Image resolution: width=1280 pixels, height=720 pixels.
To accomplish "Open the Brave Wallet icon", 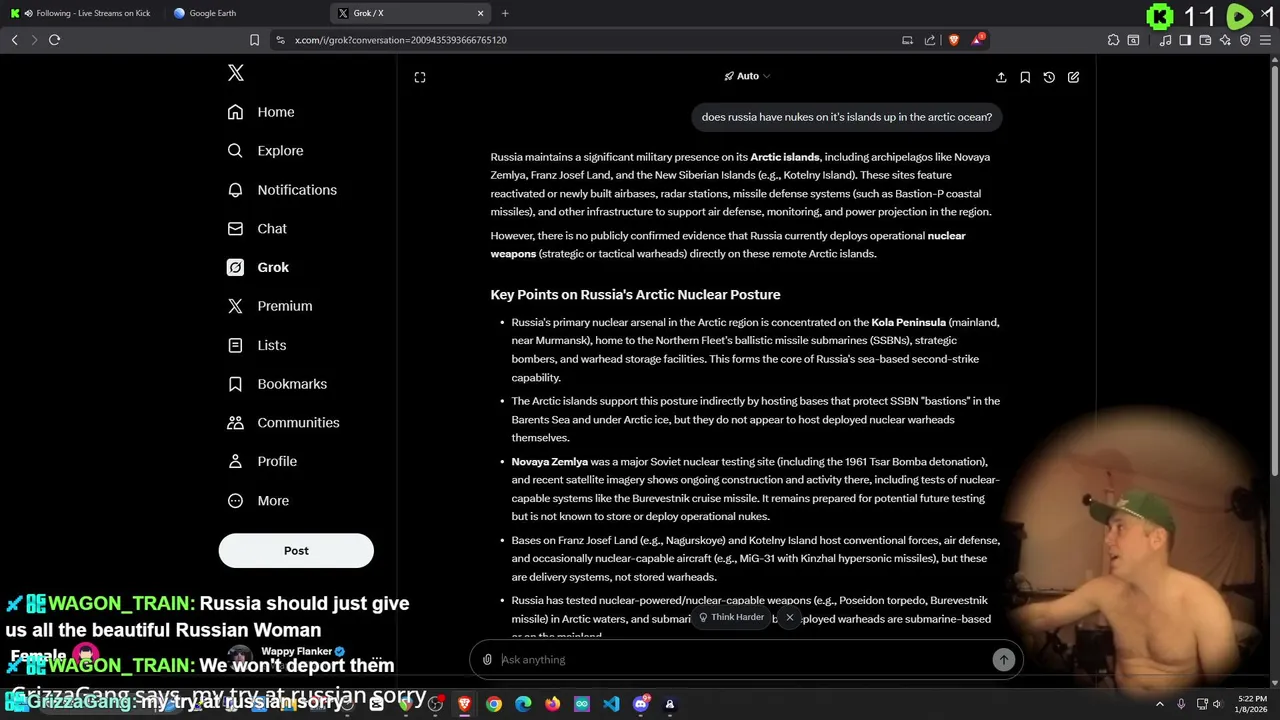I will pyautogui.click(x=1205, y=40).
